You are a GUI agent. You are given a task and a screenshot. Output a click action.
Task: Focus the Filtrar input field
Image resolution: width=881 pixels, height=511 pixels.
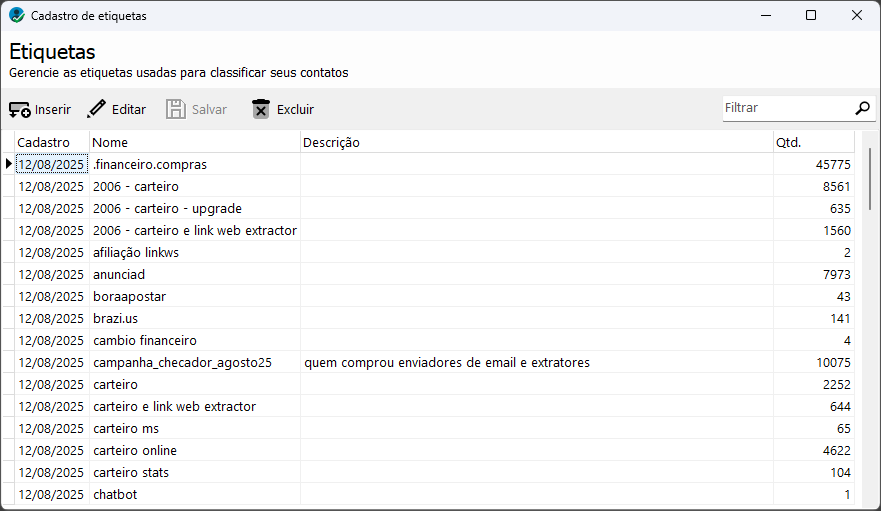click(x=788, y=108)
